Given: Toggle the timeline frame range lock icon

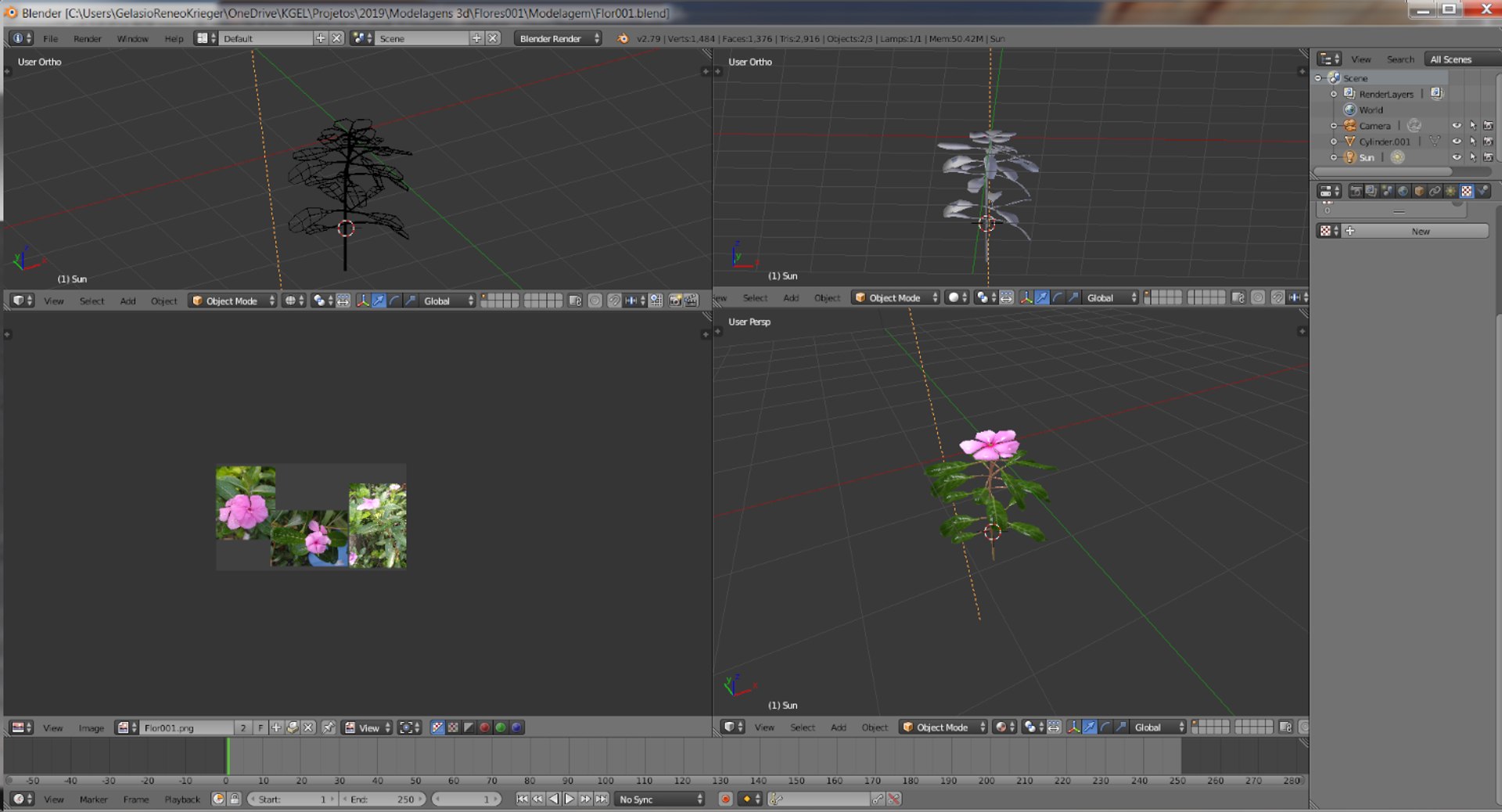Looking at the screenshot, I should (x=235, y=799).
